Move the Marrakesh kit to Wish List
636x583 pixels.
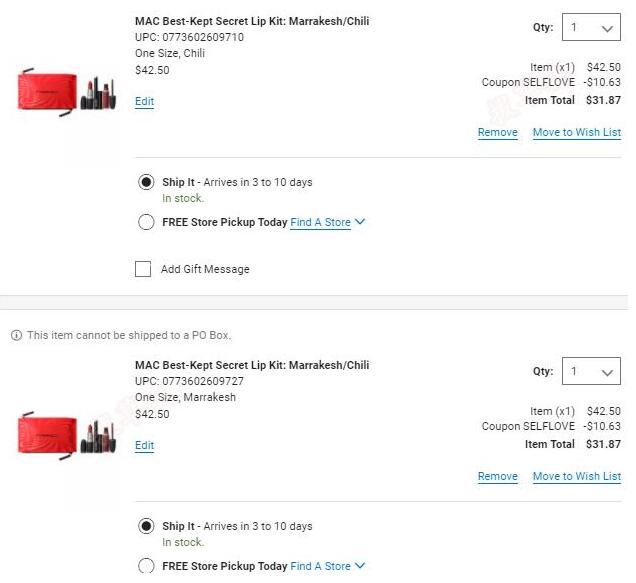[577, 476]
